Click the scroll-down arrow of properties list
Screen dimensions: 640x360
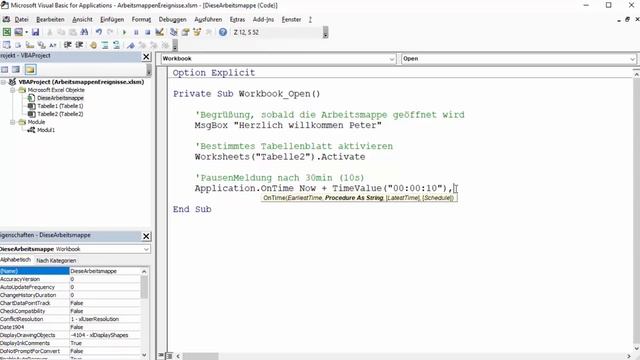tap(144, 355)
